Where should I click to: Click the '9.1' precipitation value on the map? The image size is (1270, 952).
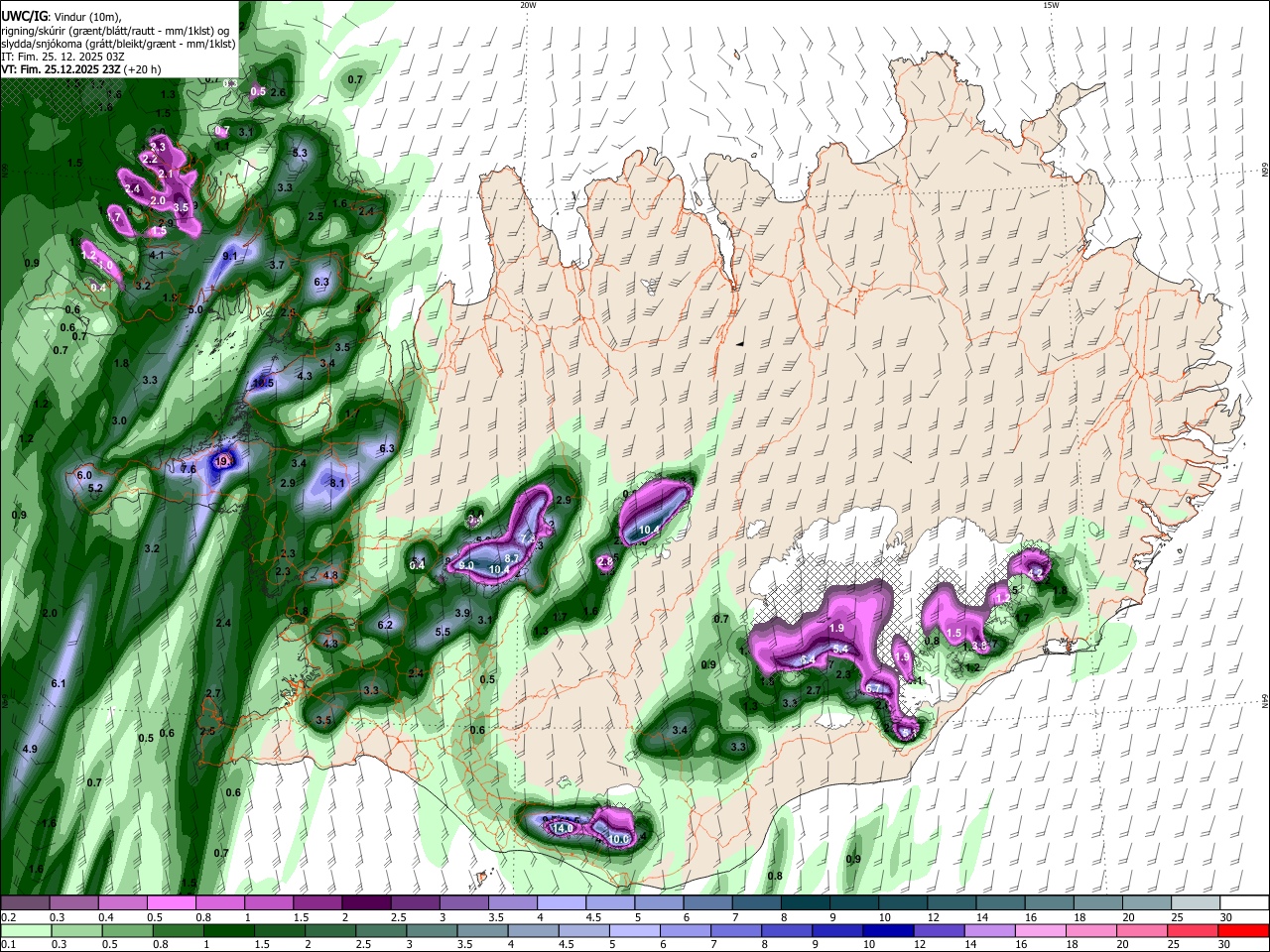pyautogui.click(x=230, y=256)
